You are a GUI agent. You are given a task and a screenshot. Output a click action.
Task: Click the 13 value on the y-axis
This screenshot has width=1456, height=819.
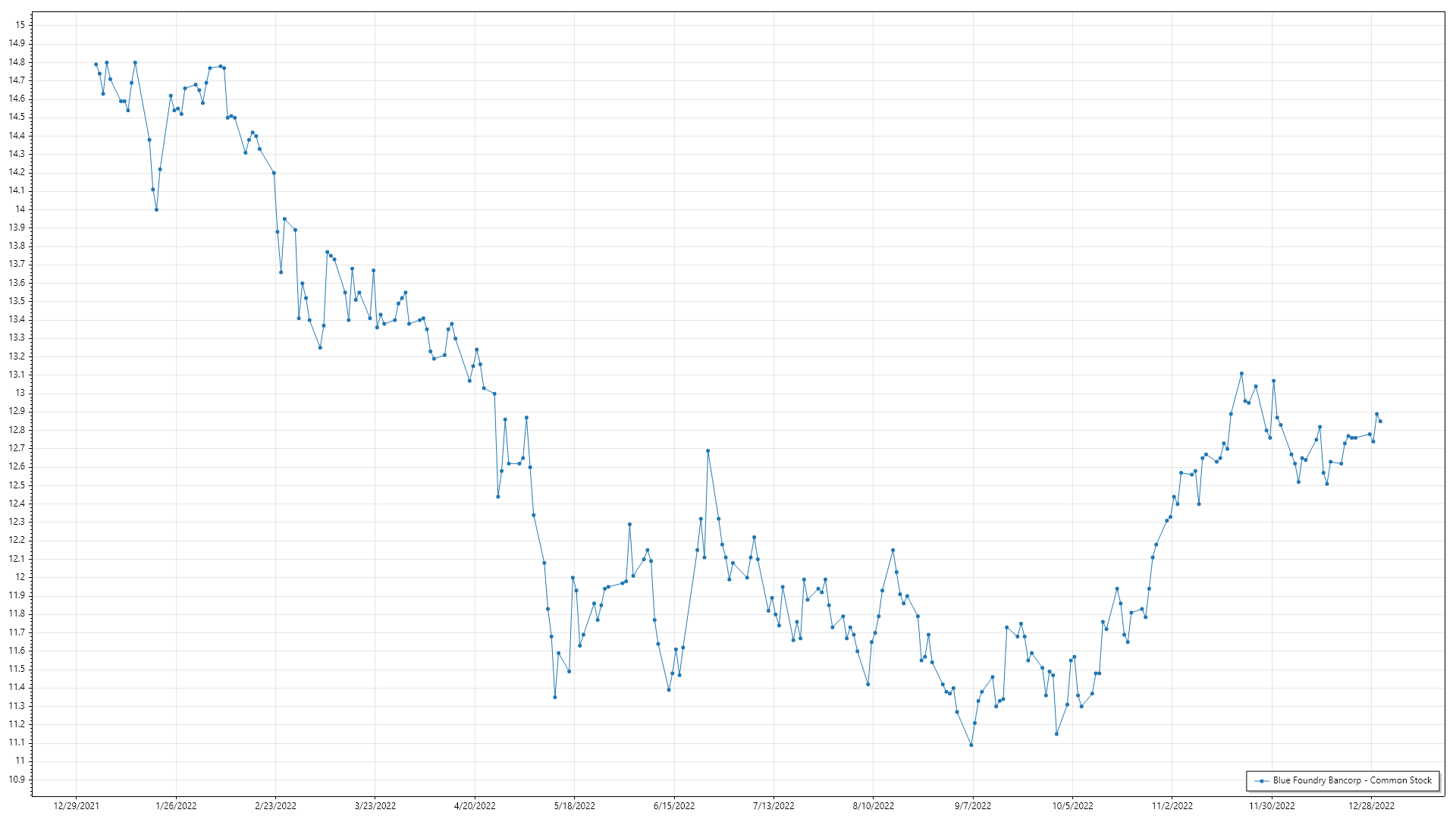(20, 393)
